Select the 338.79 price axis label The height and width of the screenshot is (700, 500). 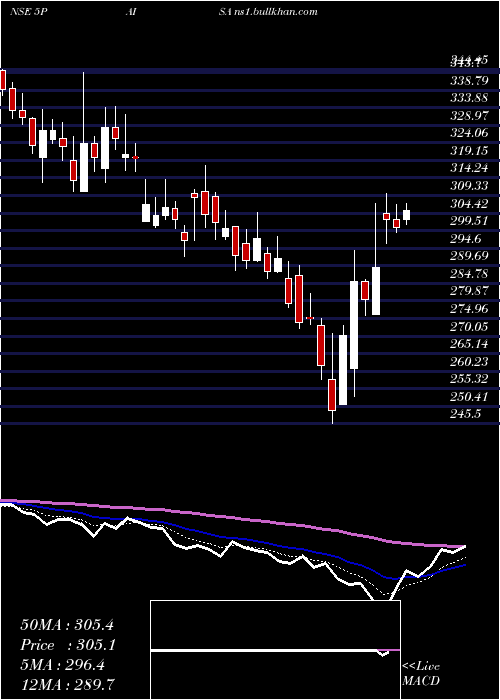click(469, 81)
